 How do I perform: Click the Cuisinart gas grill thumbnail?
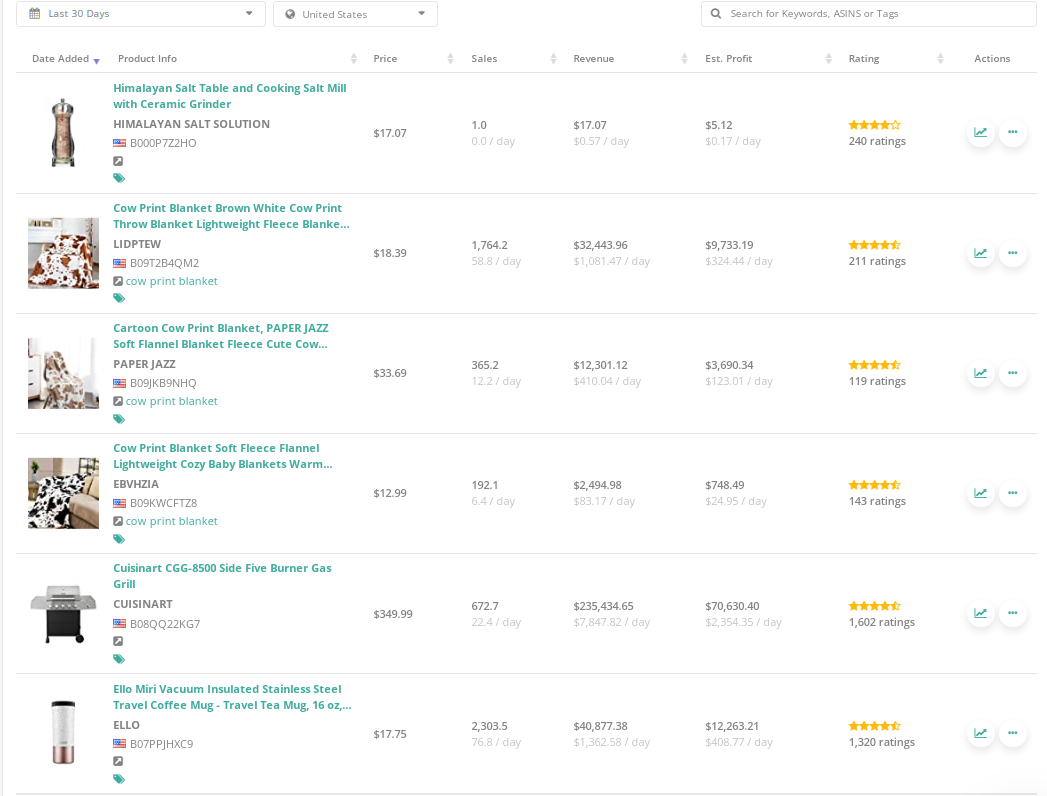click(63, 613)
